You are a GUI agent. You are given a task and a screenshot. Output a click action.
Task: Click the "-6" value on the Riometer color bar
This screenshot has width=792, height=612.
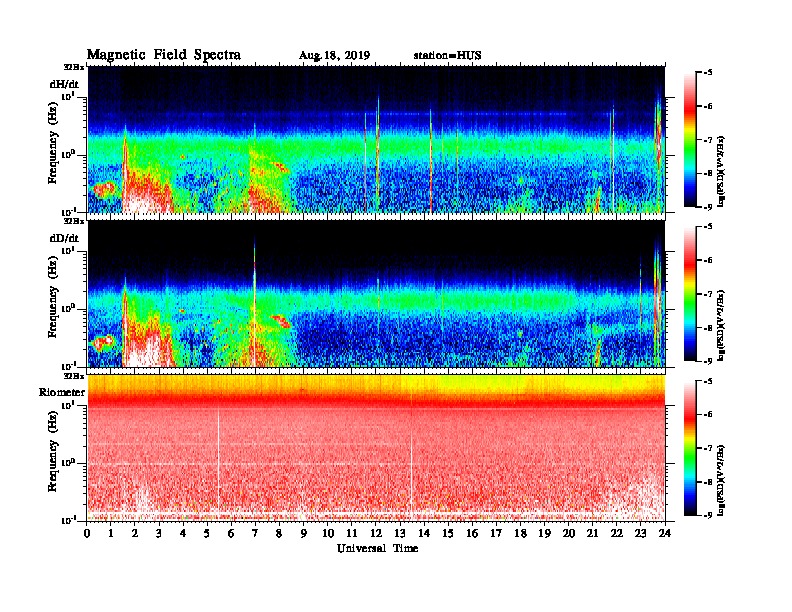point(708,415)
